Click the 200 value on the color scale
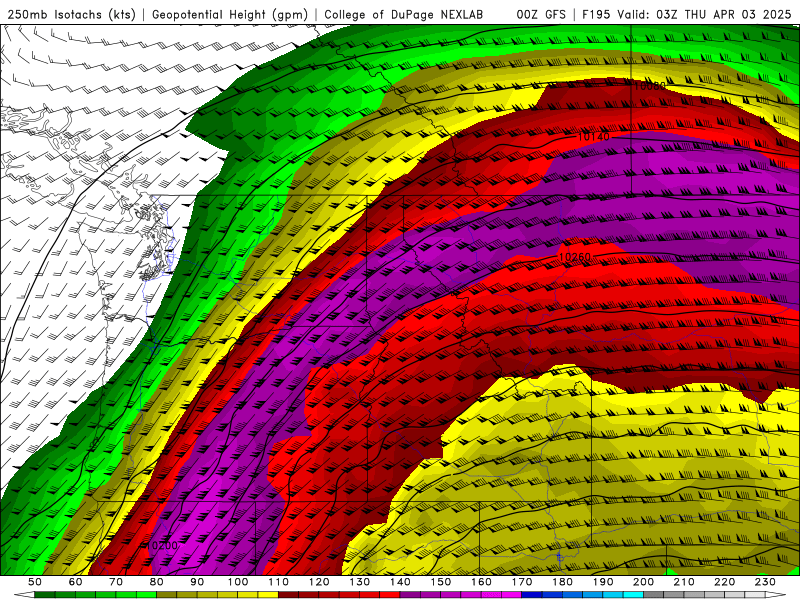 coord(643,582)
